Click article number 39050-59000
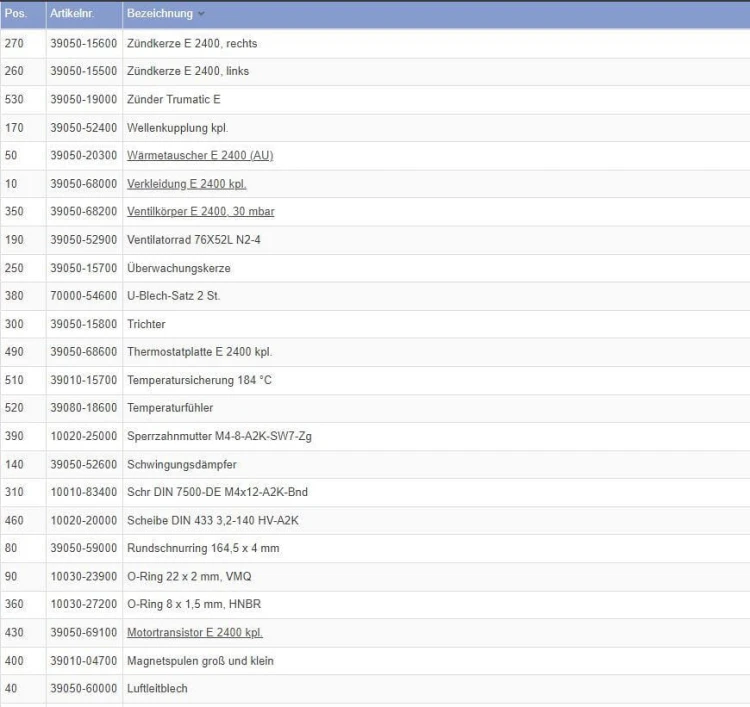Screen dimensions: 750x707 click(x=84, y=548)
